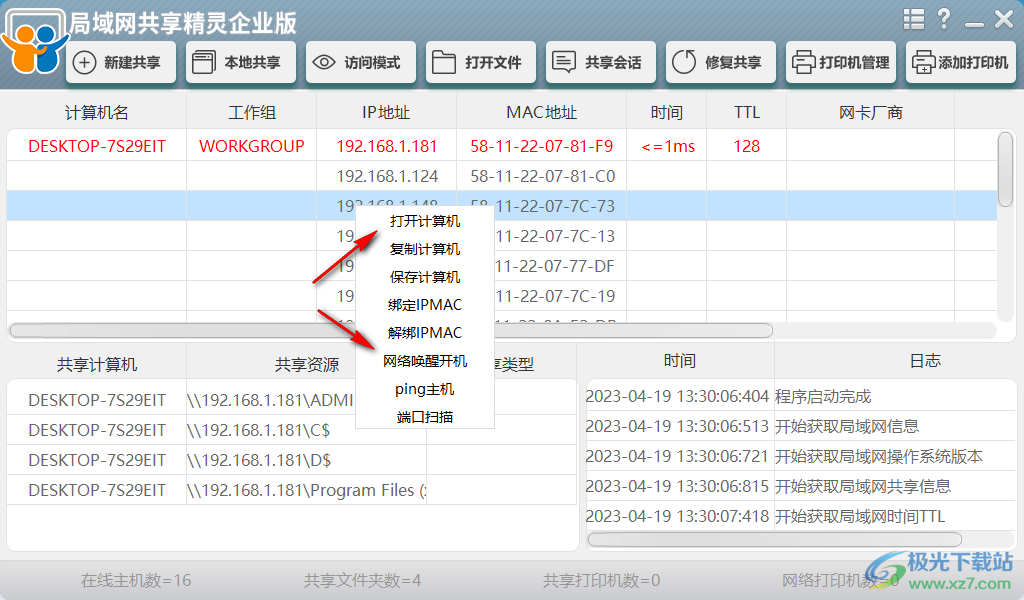
Task: Click MAC 58-11-22-07-81-C0 cell
Action: (543, 176)
